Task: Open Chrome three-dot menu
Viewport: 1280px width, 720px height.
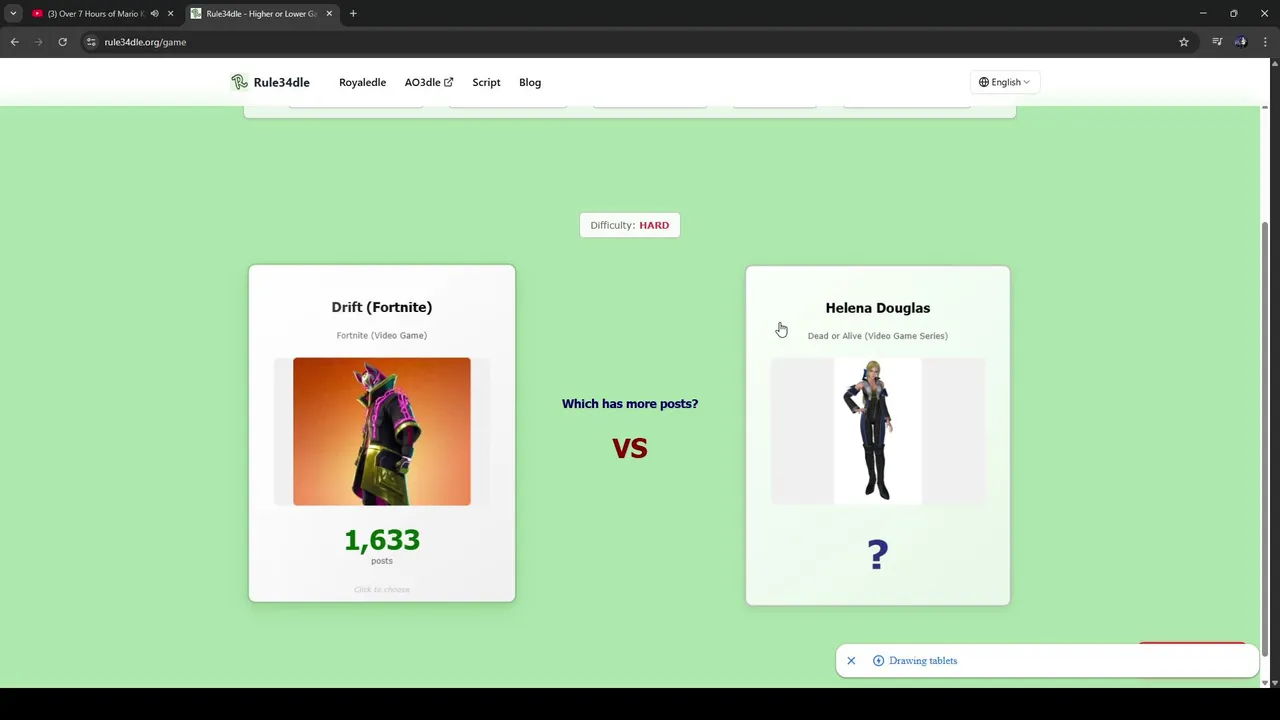Action: [x=1265, y=42]
